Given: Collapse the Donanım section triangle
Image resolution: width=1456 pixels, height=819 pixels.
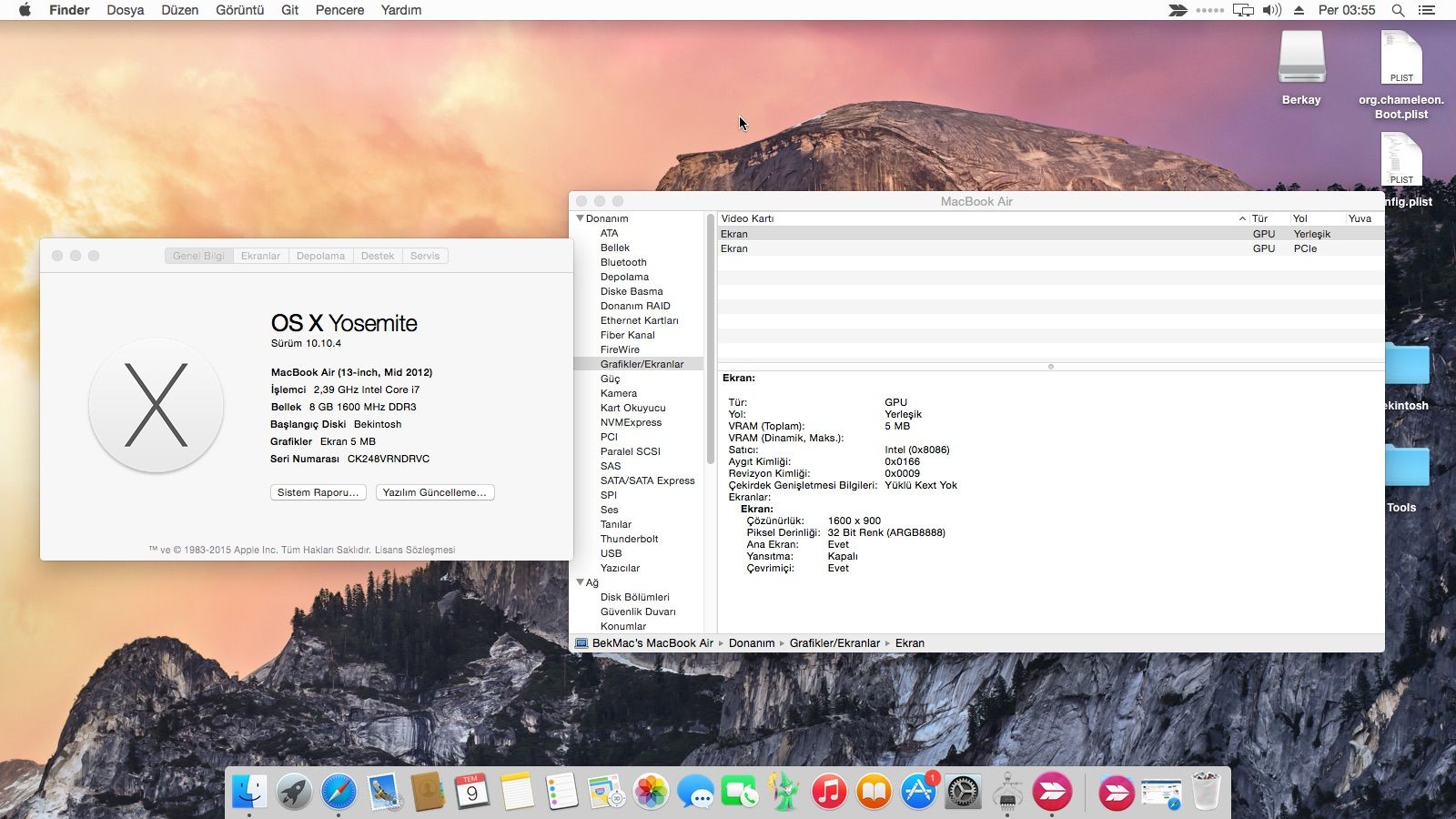Looking at the screenshot, I should coord(580,218).
